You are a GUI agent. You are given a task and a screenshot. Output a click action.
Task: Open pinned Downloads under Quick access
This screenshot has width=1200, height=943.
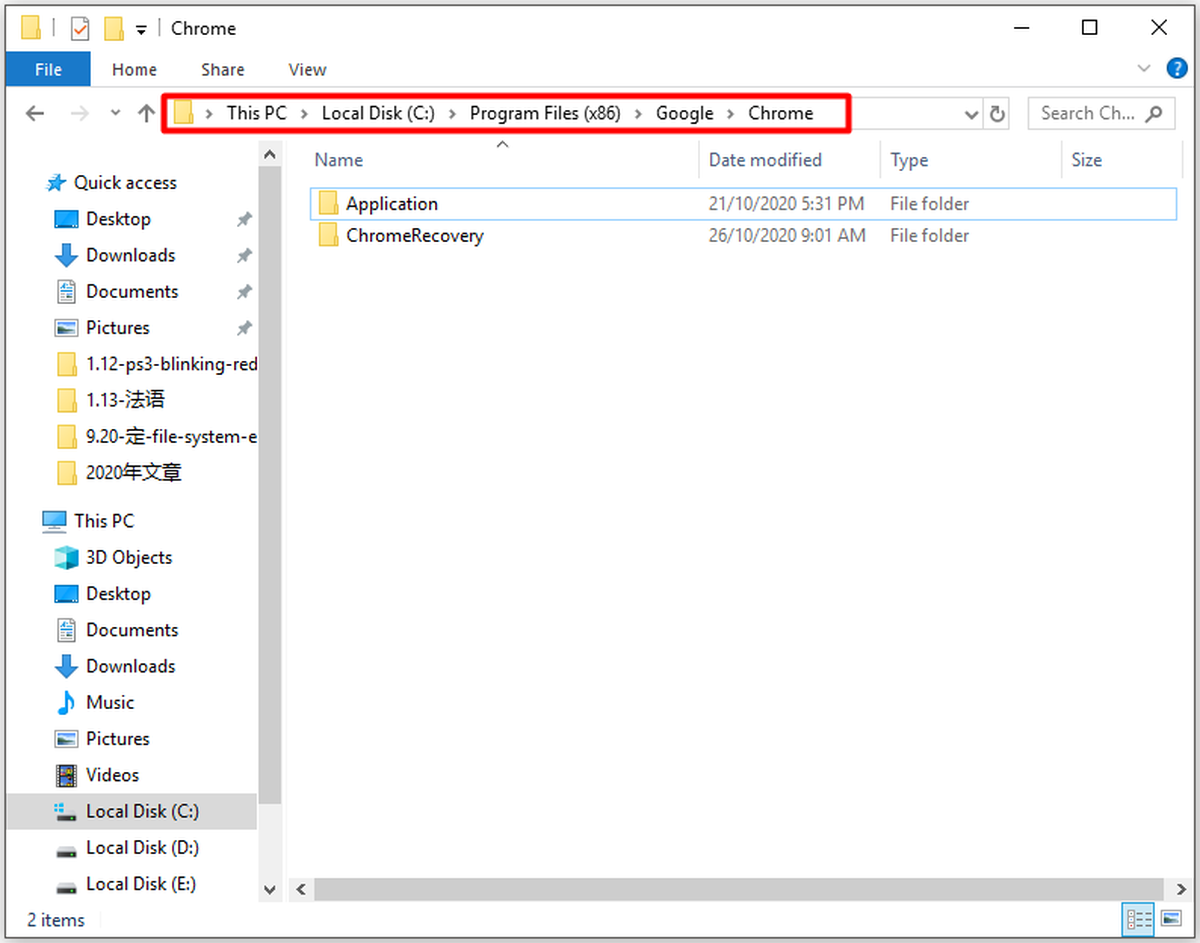(x=130, y=255)
